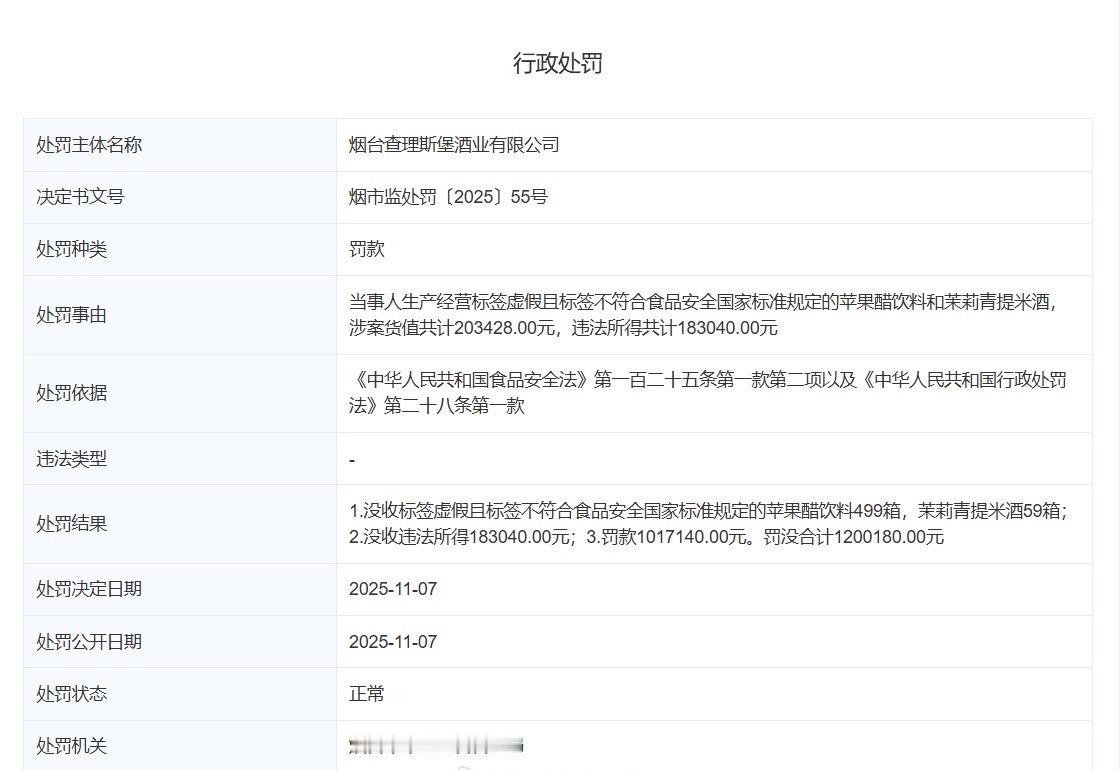Click the 罚款 penalty type value

pos(366,249)
